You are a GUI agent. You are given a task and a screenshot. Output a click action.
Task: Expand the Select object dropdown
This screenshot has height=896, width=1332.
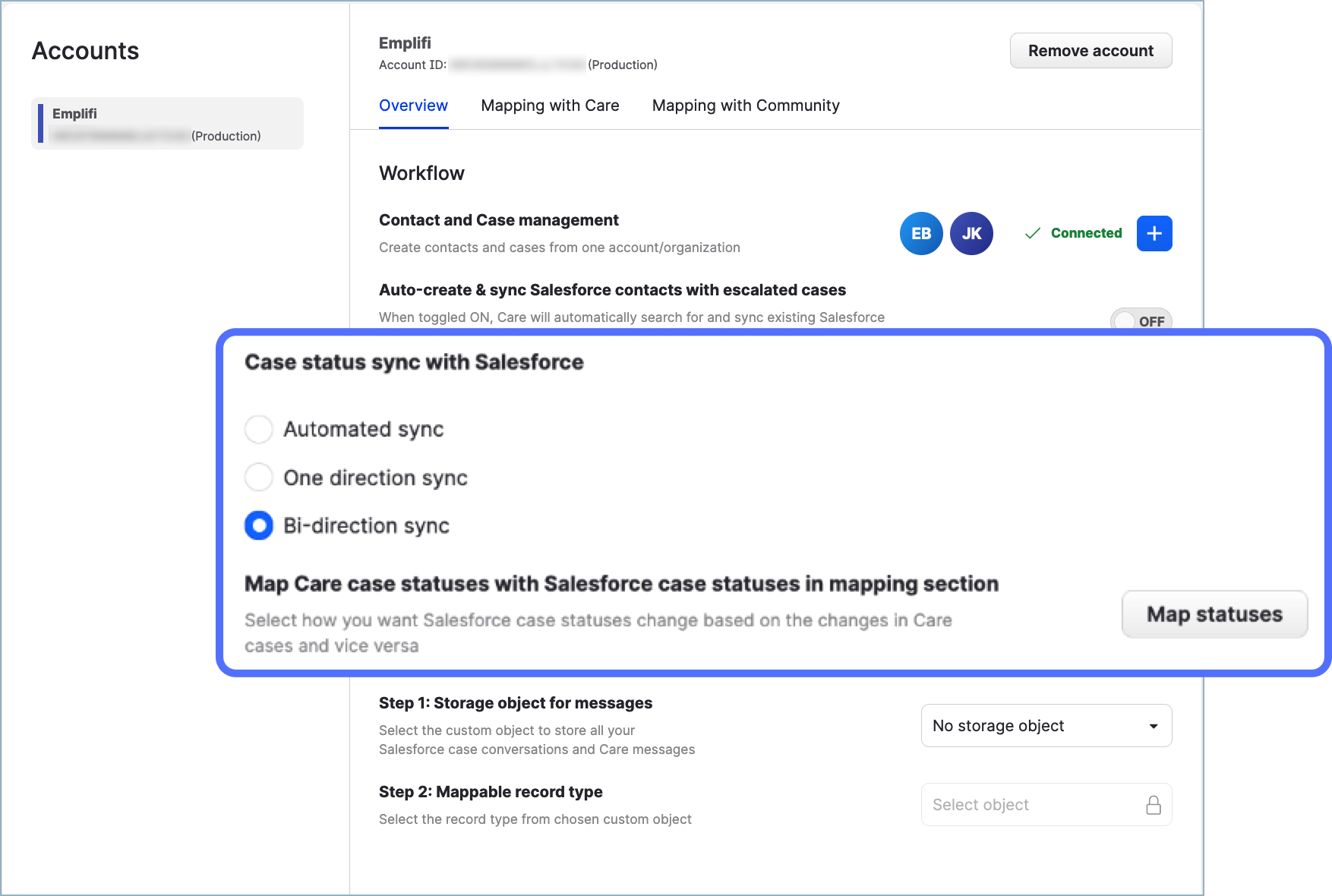[x=1046, y=804]
